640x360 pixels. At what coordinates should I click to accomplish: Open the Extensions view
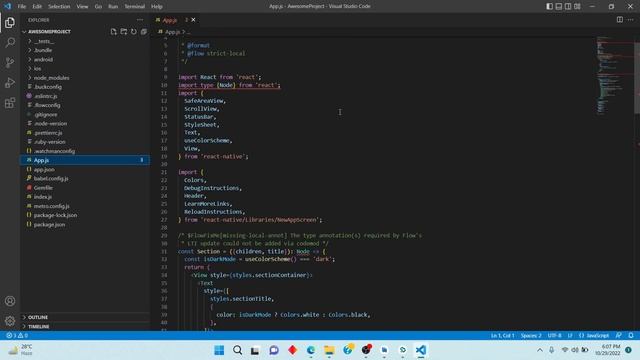click(x=10, y=102)
